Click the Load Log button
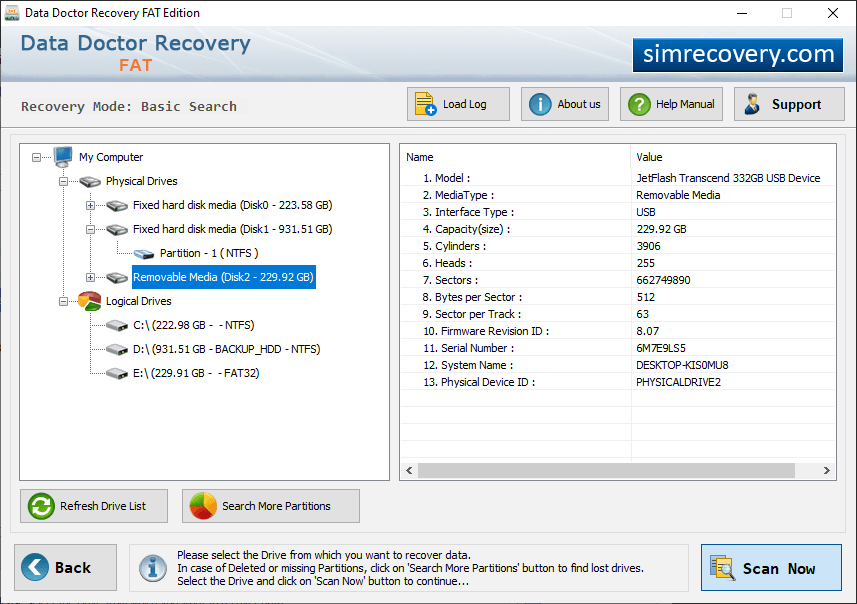The image size is (857, 604). coord(458,104)
